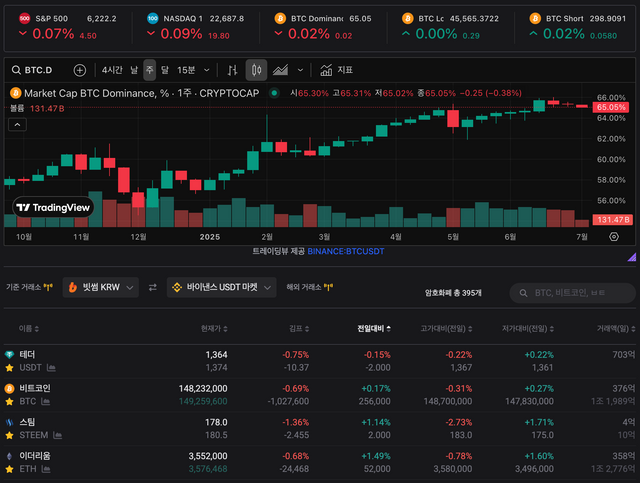
Task: Click the Ethereum coin icon
Action: pos(9,456)
